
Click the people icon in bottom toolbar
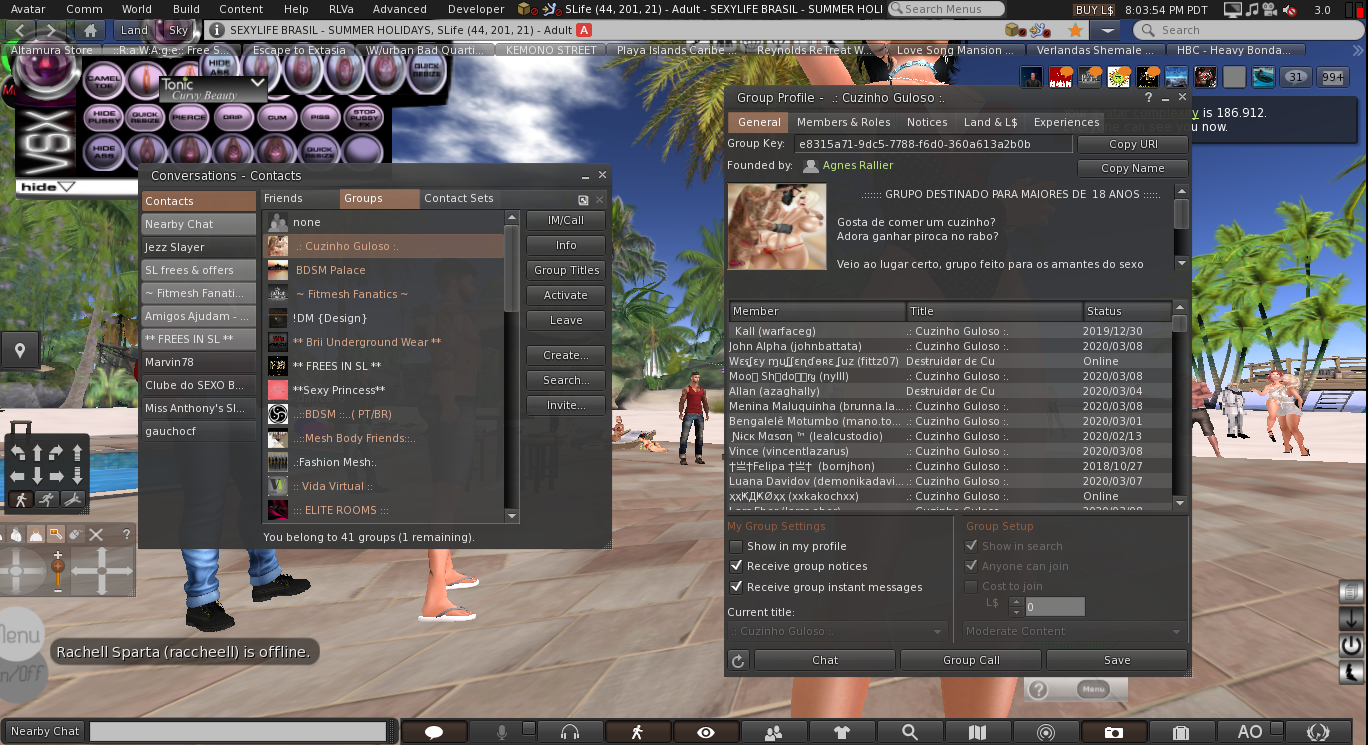(773, 732)
